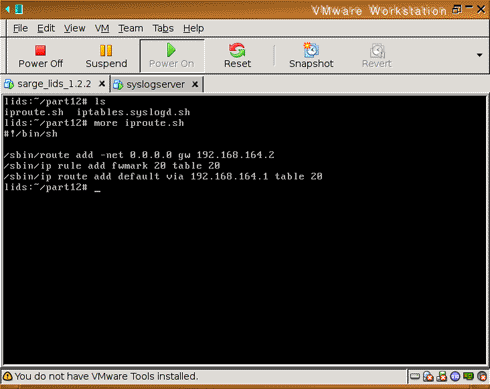The height and width of the screenshot is (389, 490).
Task: Click the disconnected sound device status icon
Action: (482, 376)
